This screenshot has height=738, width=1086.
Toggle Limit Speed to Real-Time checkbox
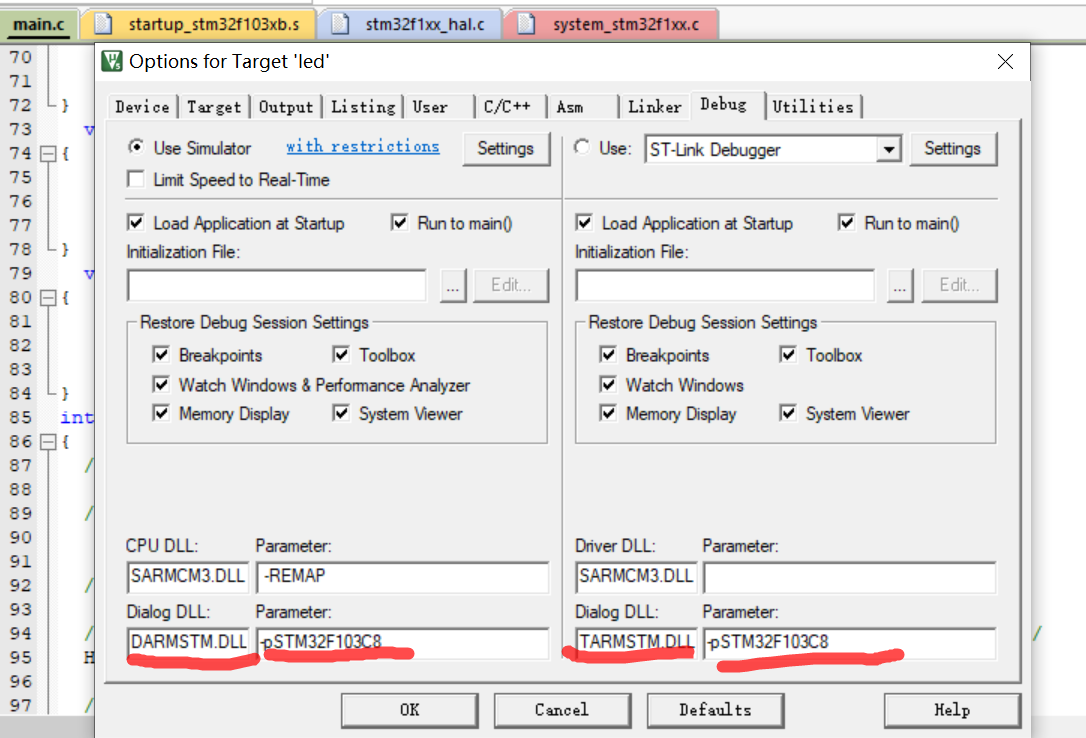click(x=136, y=179)
